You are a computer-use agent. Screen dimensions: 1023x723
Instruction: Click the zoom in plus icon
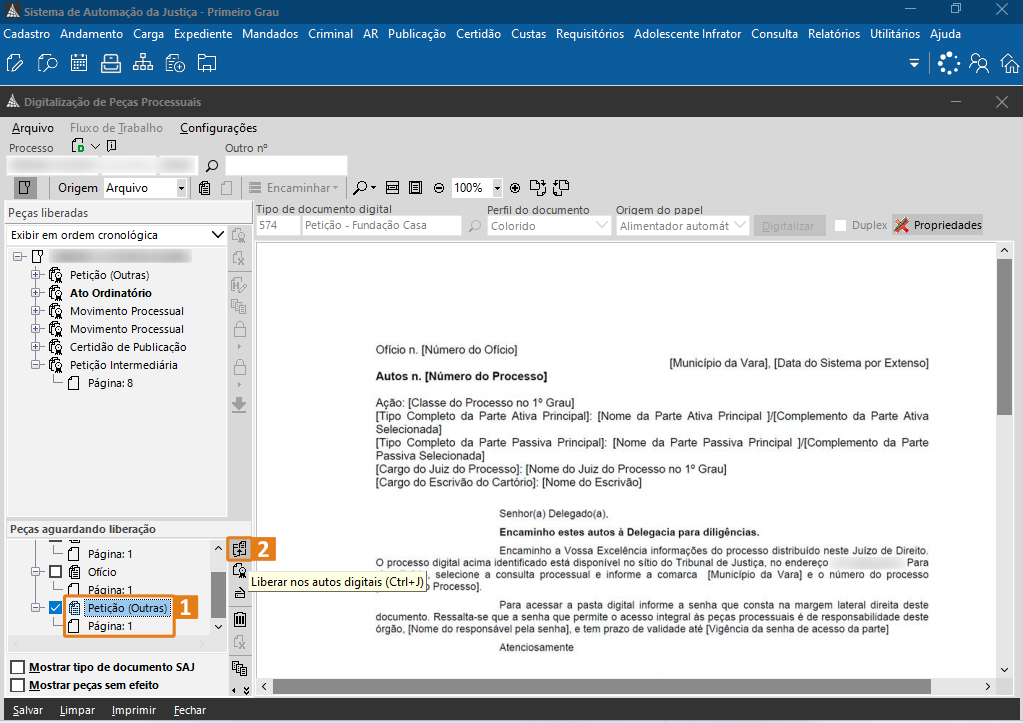(515, 188)
